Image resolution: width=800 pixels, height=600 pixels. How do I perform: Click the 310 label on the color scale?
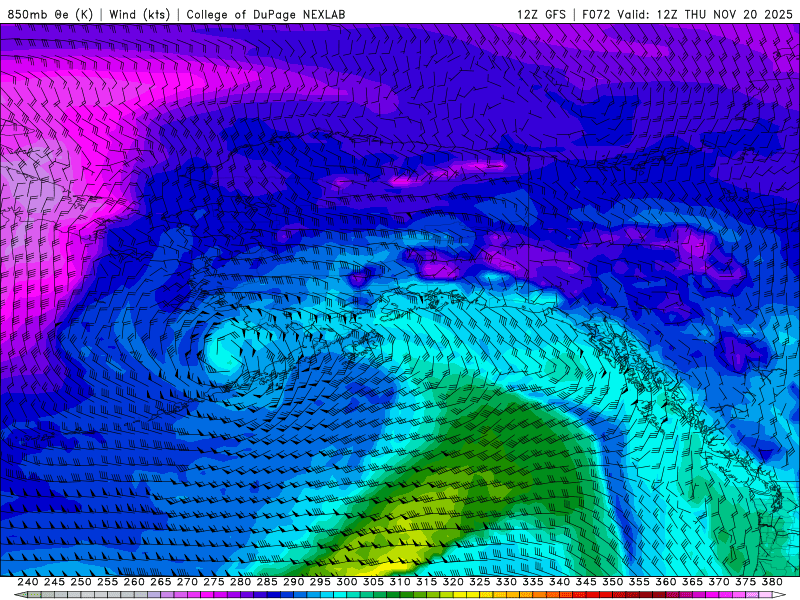point(399,582)
